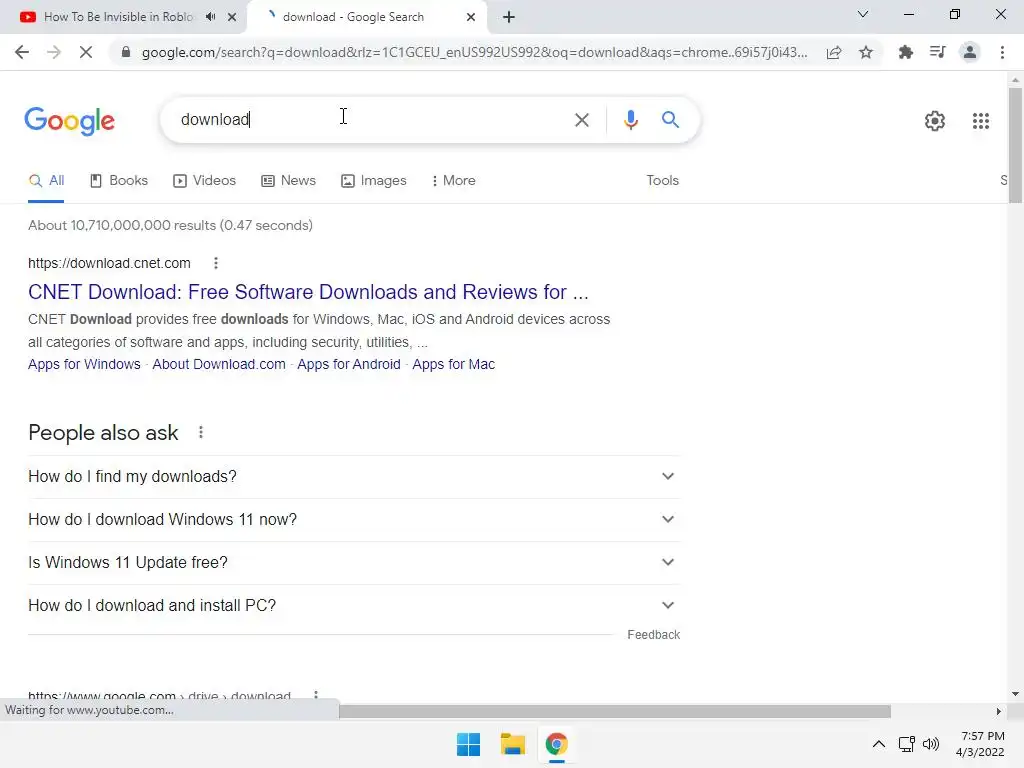This screenshot has width=1024, height=768.
Task: Close the download Google Search tab
Action: click(471, 17)
